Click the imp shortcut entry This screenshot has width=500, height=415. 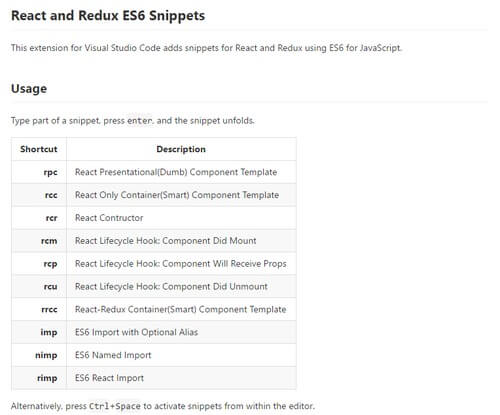pos(49,332)
